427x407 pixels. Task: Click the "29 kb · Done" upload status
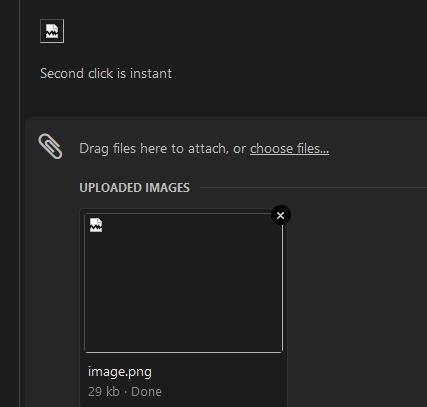click(x=125, y=392)
